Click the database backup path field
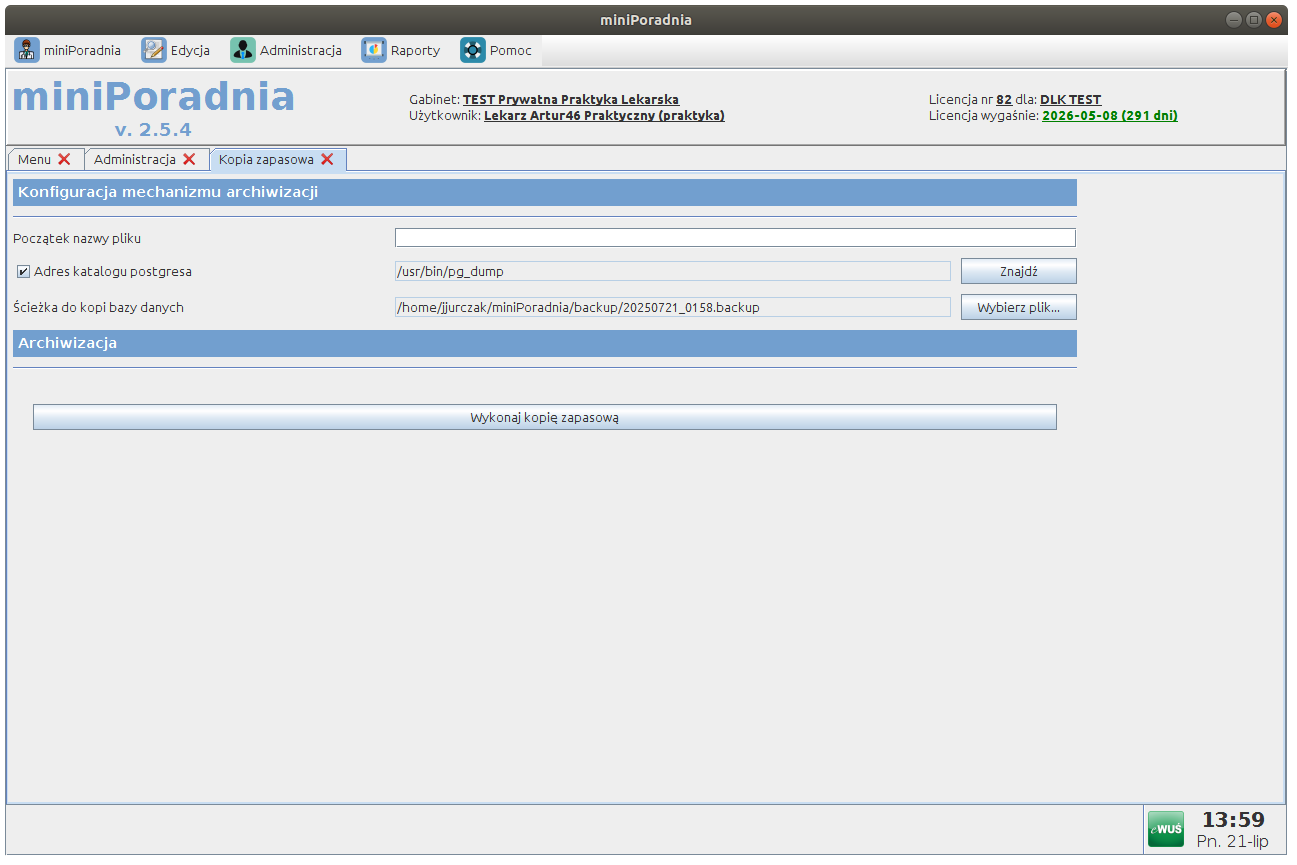The image size is (1297, 865). [x=672, y=307]
